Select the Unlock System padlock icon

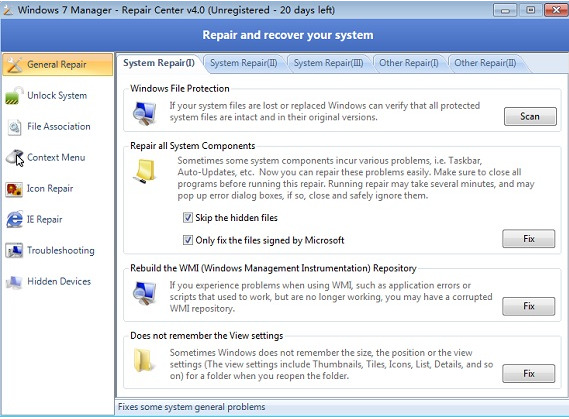click(14, 96)
